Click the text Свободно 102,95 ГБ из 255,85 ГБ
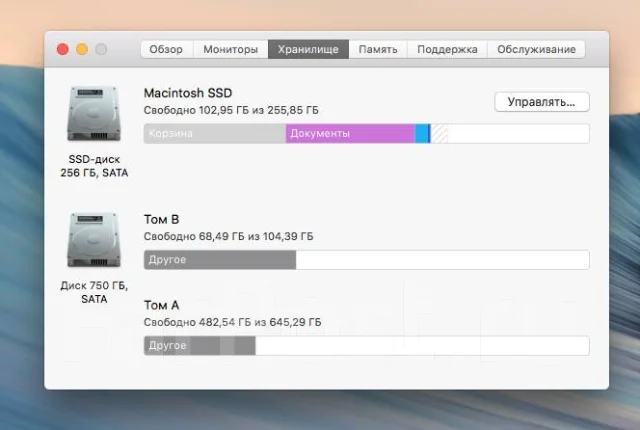Image resolution: width=640 pixels, height=430 pixels. (231, 111)
